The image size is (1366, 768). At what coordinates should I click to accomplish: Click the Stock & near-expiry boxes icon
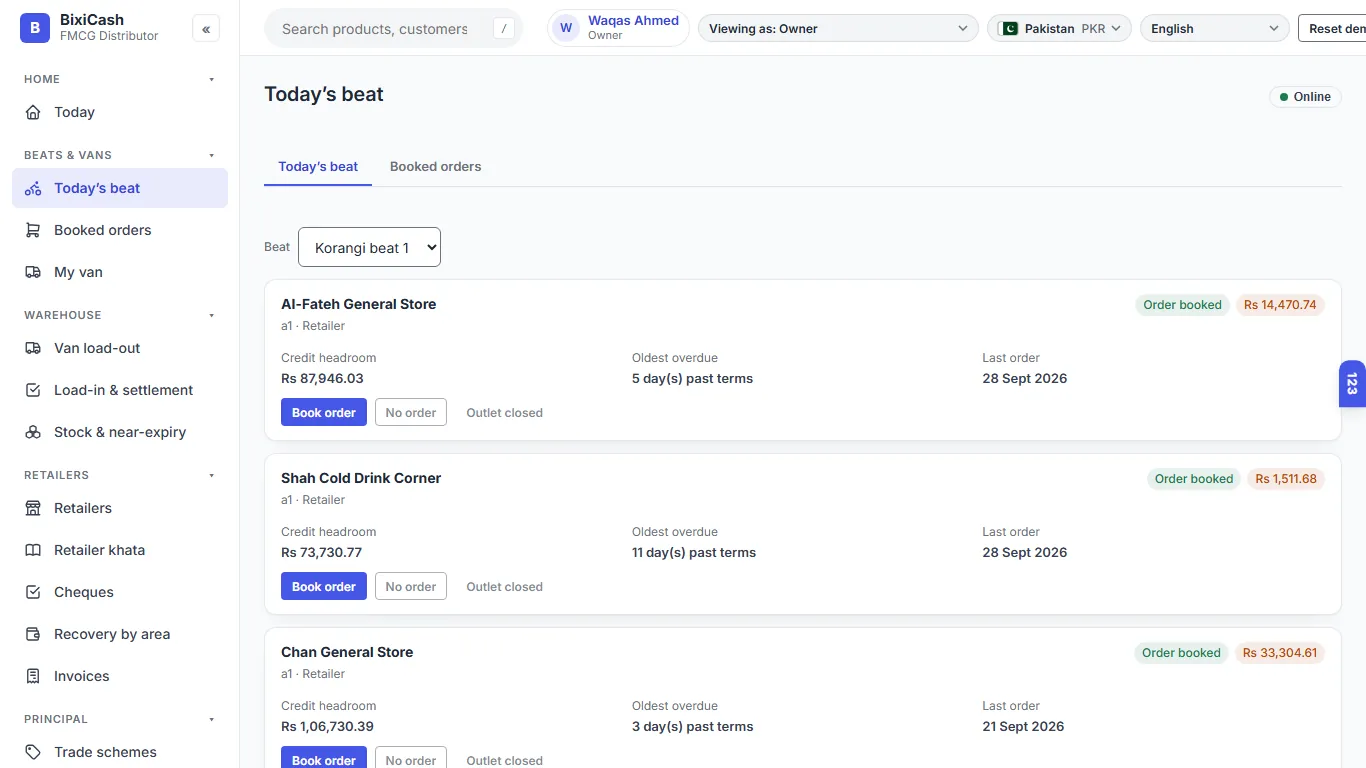point(33,432)
